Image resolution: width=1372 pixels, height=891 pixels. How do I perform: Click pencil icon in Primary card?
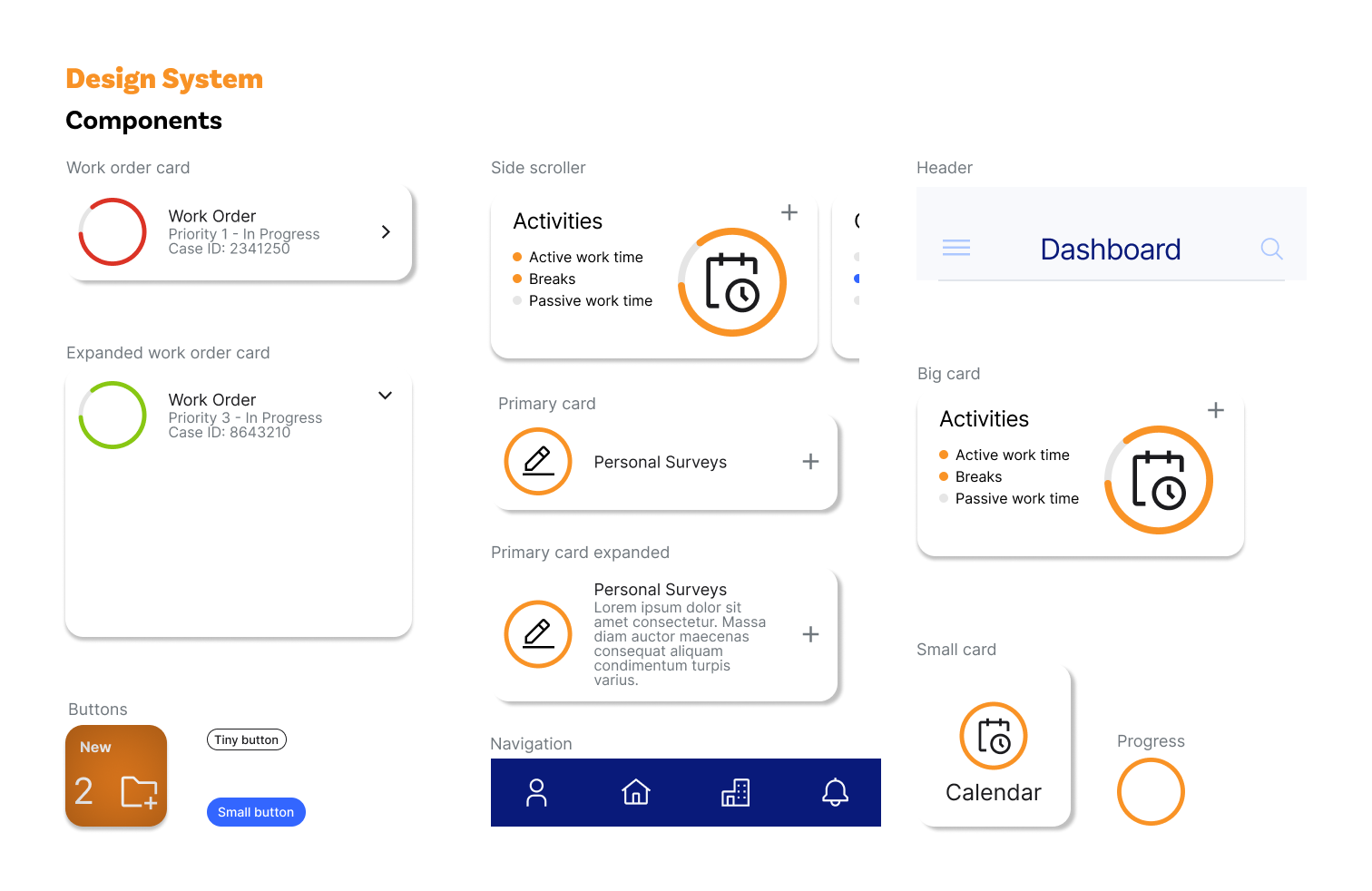(538, 461)
